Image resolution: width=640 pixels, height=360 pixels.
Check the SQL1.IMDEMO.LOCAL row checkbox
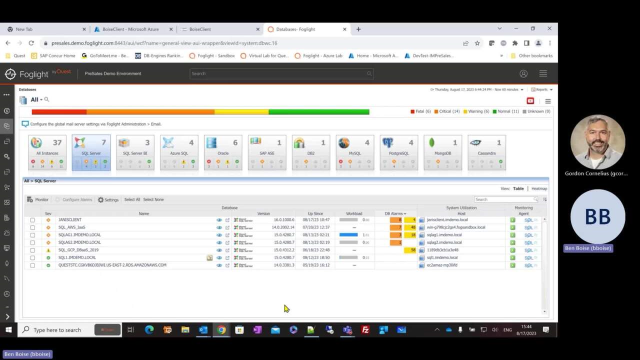pos(33,258)
